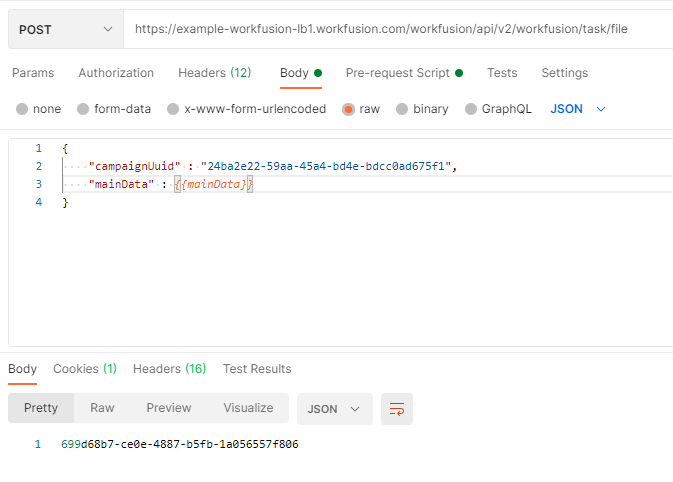Open the POST method dropdown
The width and height of the screenshot is (673, 482).
pos(66,29)
